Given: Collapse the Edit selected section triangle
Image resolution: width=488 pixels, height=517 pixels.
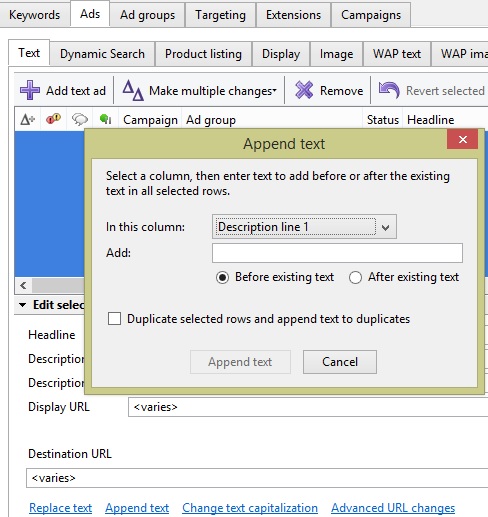Looking at the screenshot, I should pyautogui.click(x=23, y=305).
